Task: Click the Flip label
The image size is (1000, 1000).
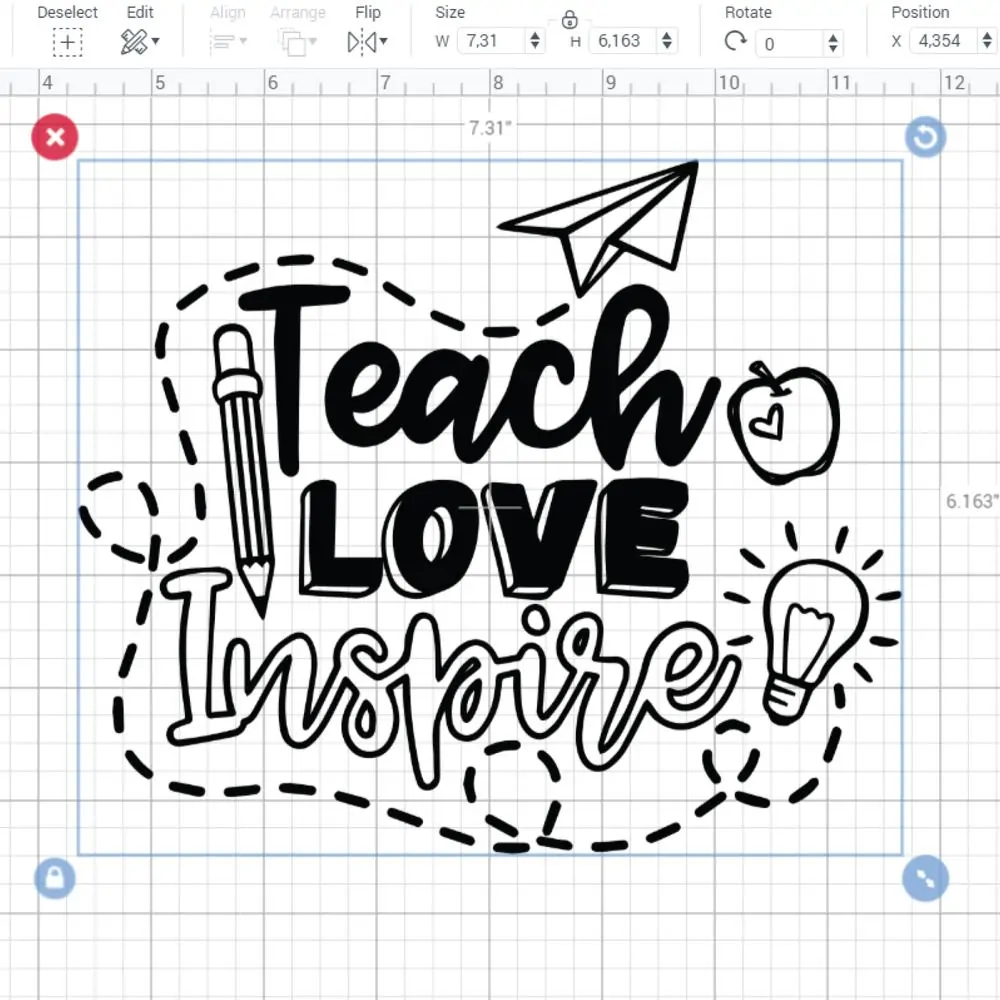Action: [x=368, y=12]
